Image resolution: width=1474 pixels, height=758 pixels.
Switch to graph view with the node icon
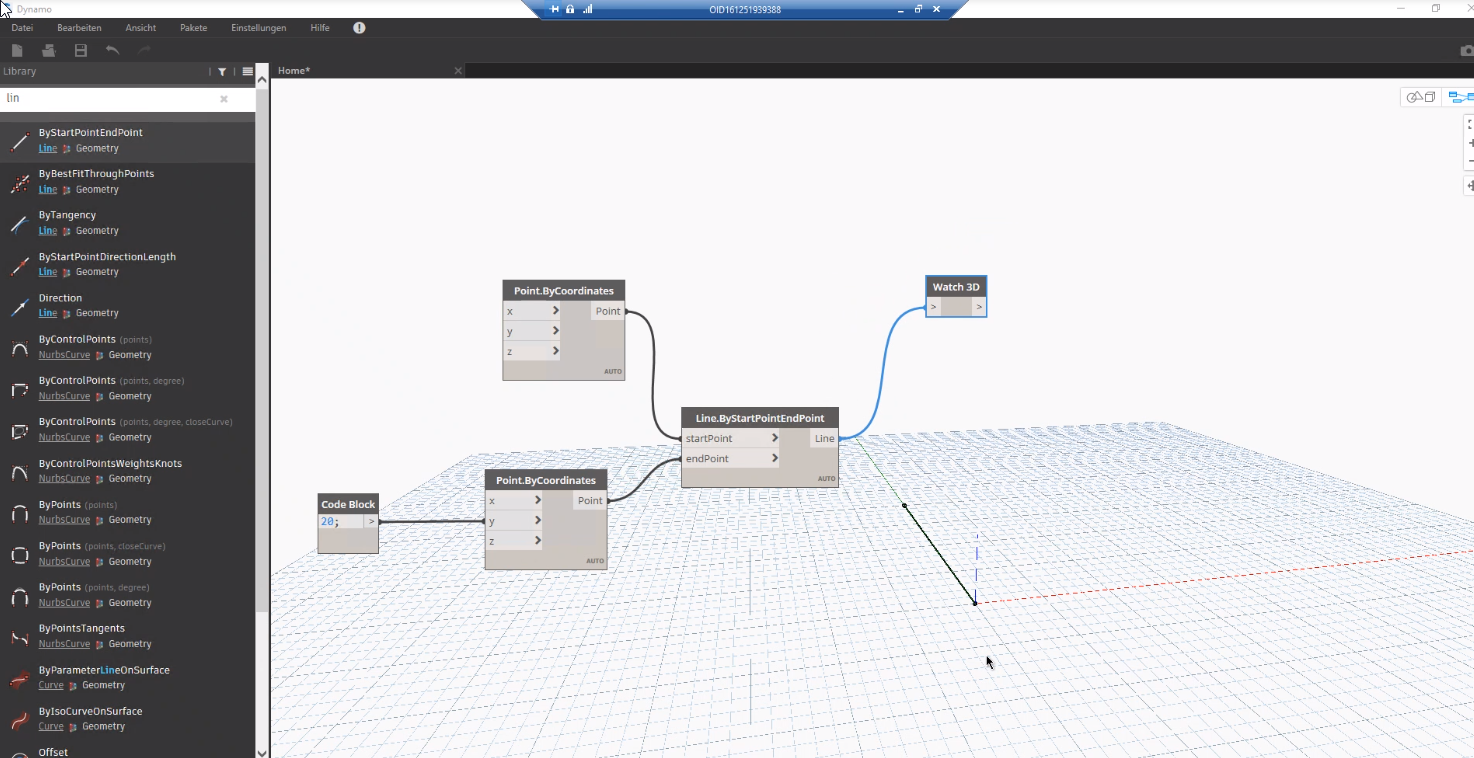click(x=1460, y=97)
